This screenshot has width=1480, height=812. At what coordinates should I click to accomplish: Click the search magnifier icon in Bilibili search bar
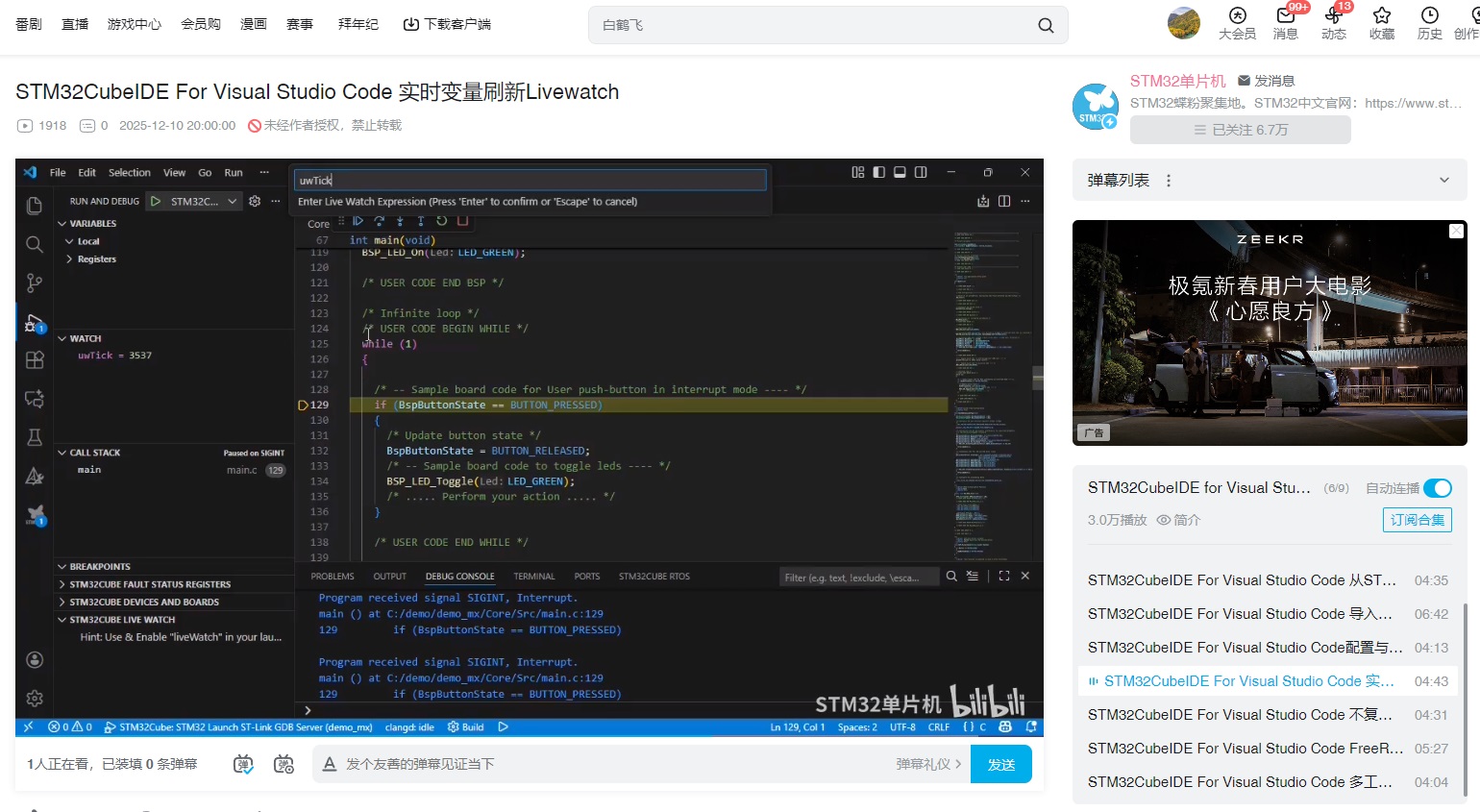pyautogui.click(x=1046, y=25)
